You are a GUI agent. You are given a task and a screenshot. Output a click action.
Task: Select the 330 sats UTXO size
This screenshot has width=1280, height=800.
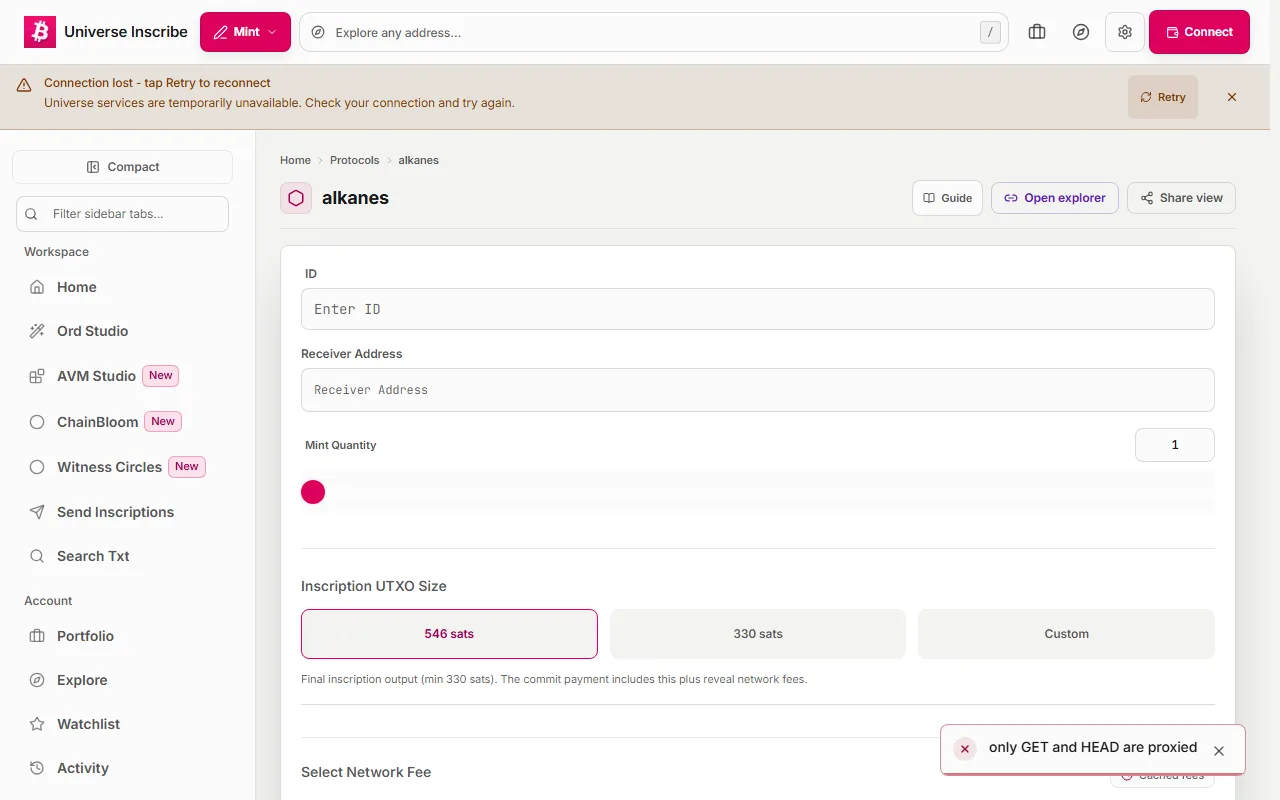758,634
